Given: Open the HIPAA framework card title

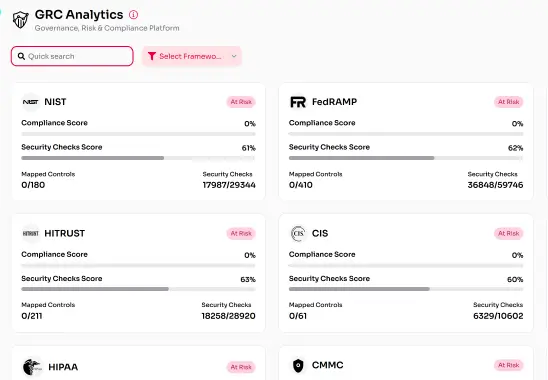Looking at the screenshot, I should click(63, 367).
